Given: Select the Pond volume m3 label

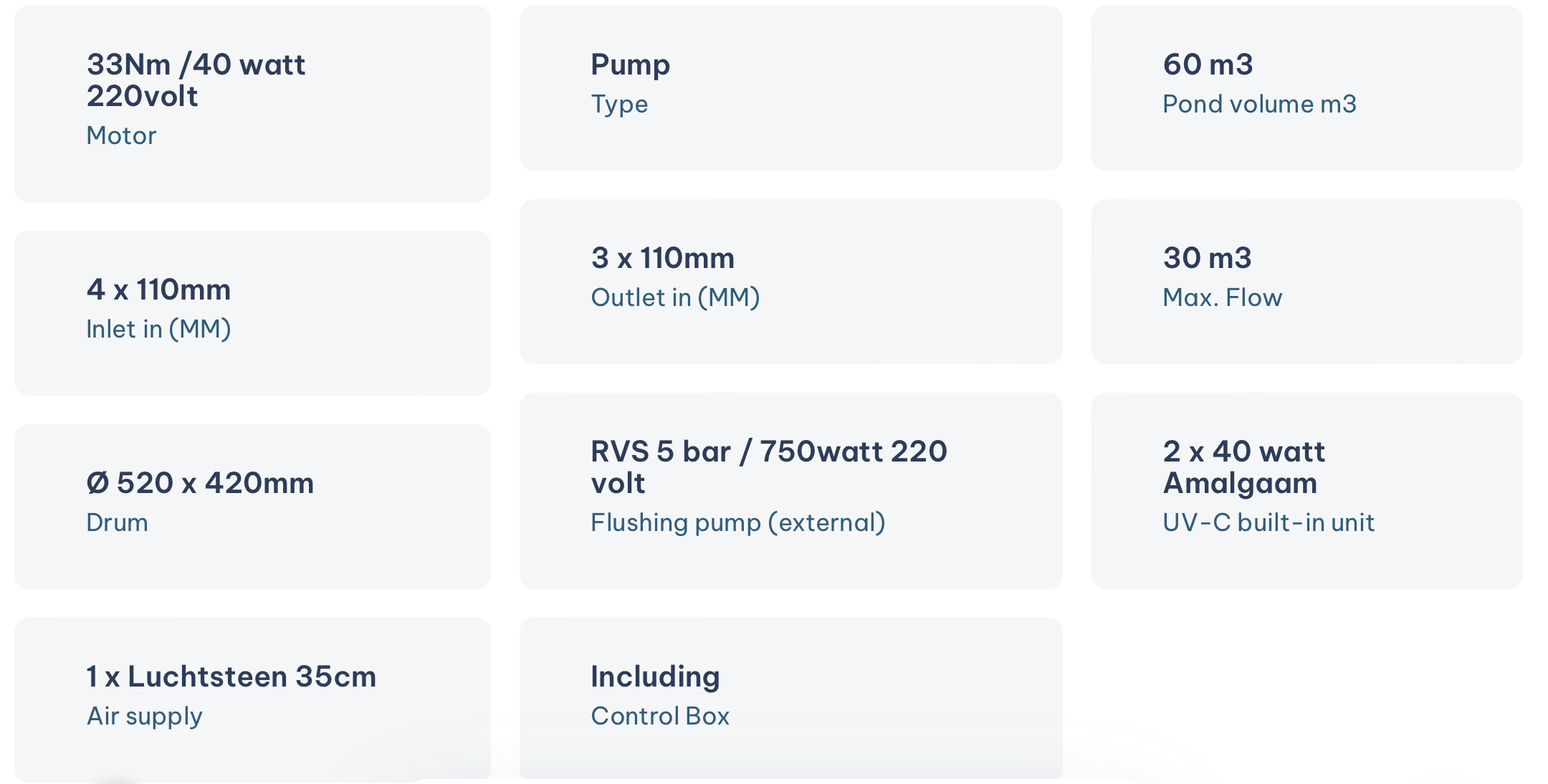Looking at the screenshot, I should tap(1259, 104).
